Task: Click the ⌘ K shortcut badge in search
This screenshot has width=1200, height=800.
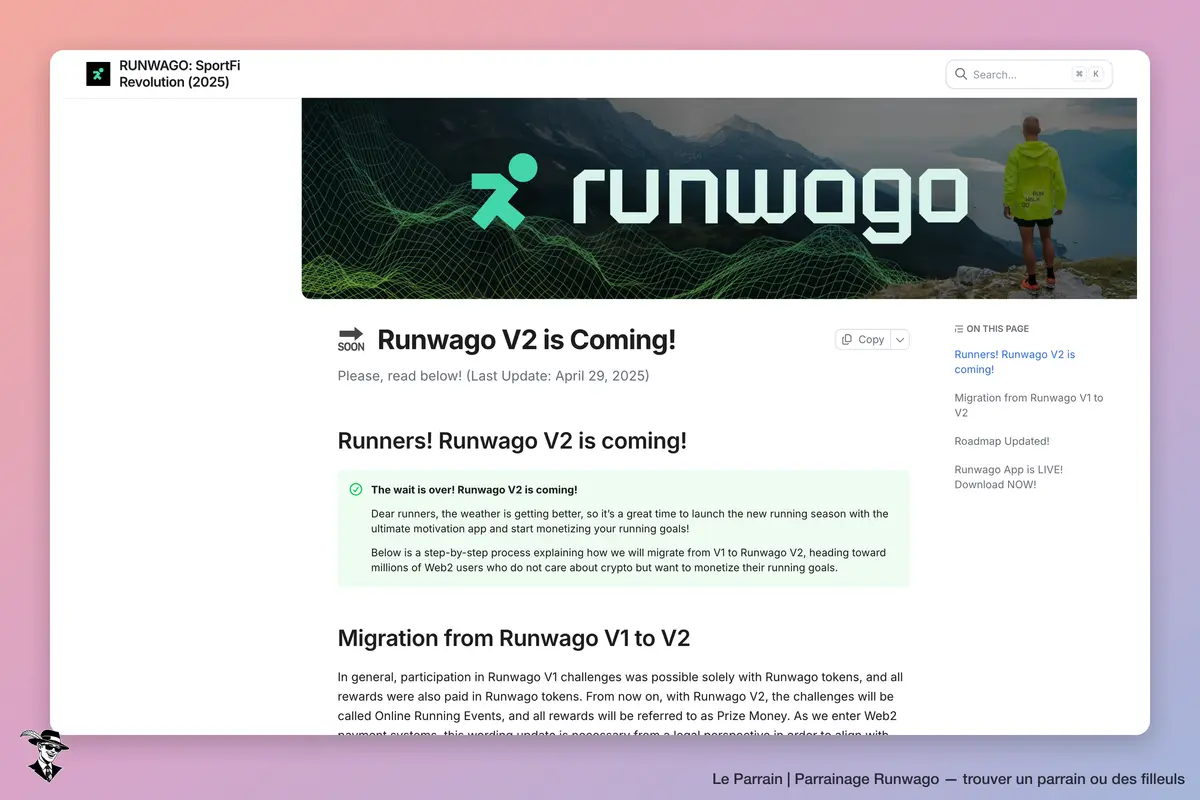Action: [x=1087, y=74]
